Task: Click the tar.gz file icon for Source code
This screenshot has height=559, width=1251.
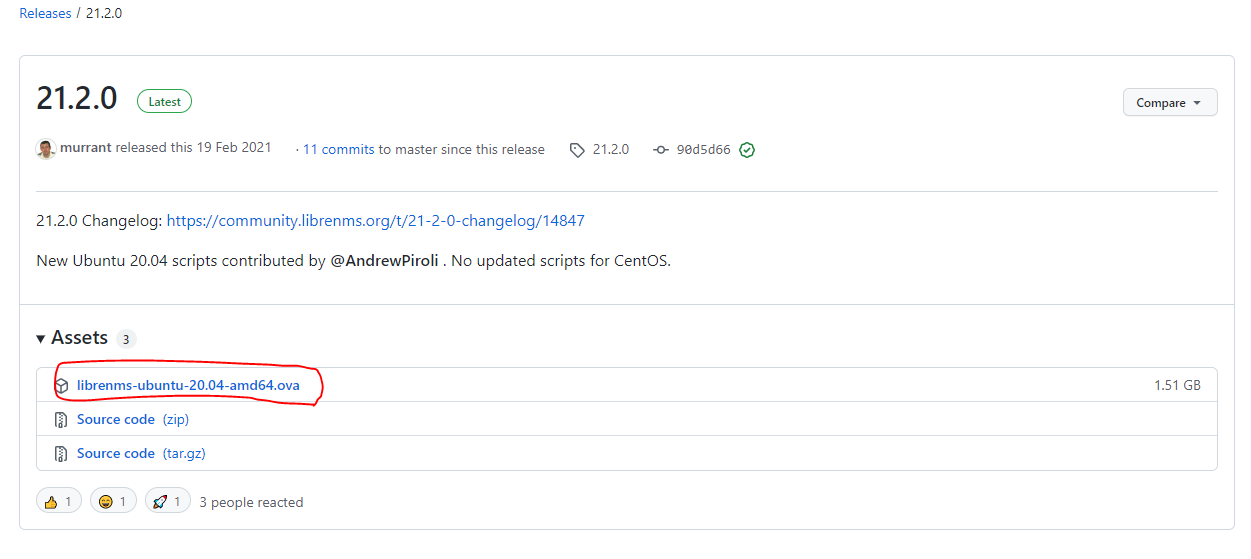Action: coord(62,453)
